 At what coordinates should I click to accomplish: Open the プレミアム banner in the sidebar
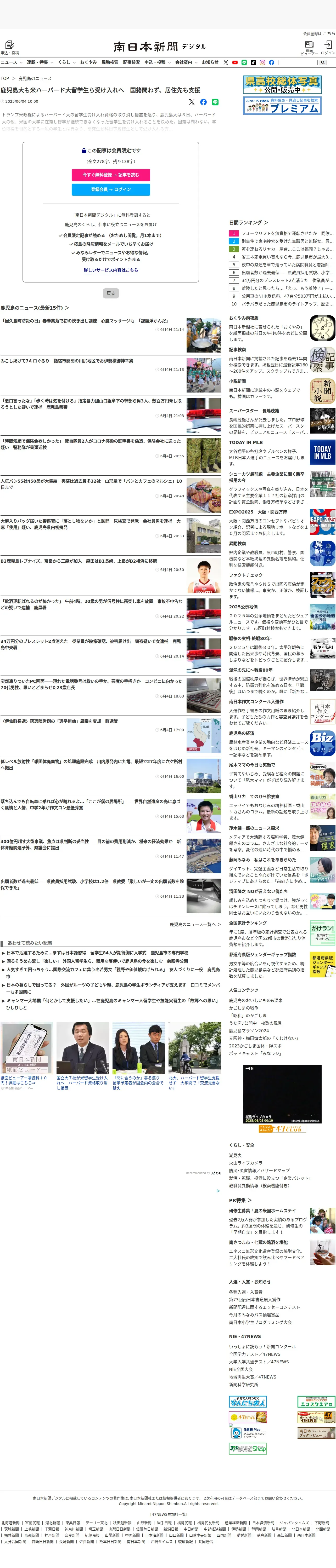tap(282, 105)
